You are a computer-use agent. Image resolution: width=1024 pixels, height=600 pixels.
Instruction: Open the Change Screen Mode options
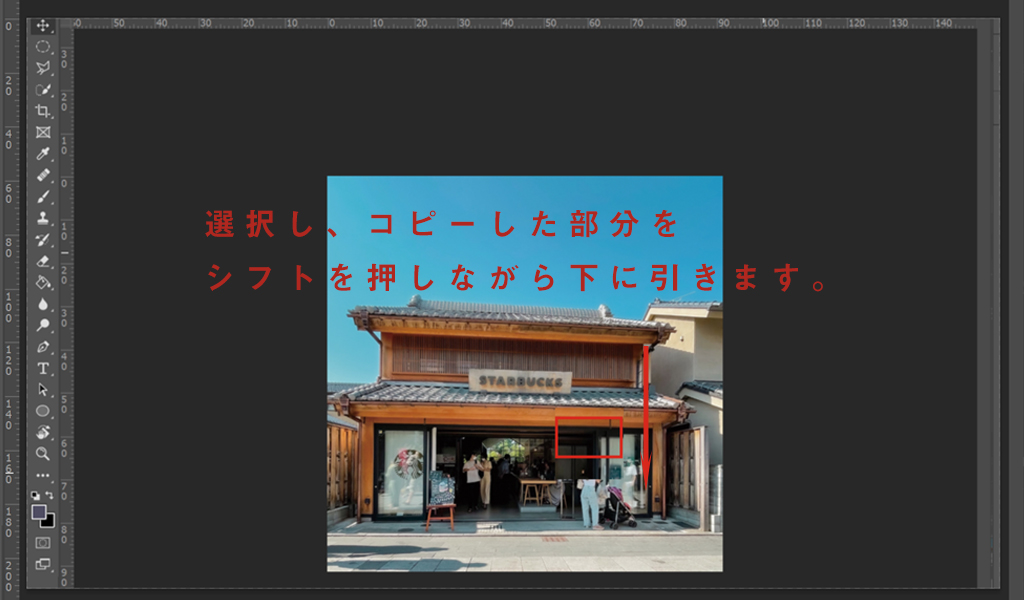43,564
